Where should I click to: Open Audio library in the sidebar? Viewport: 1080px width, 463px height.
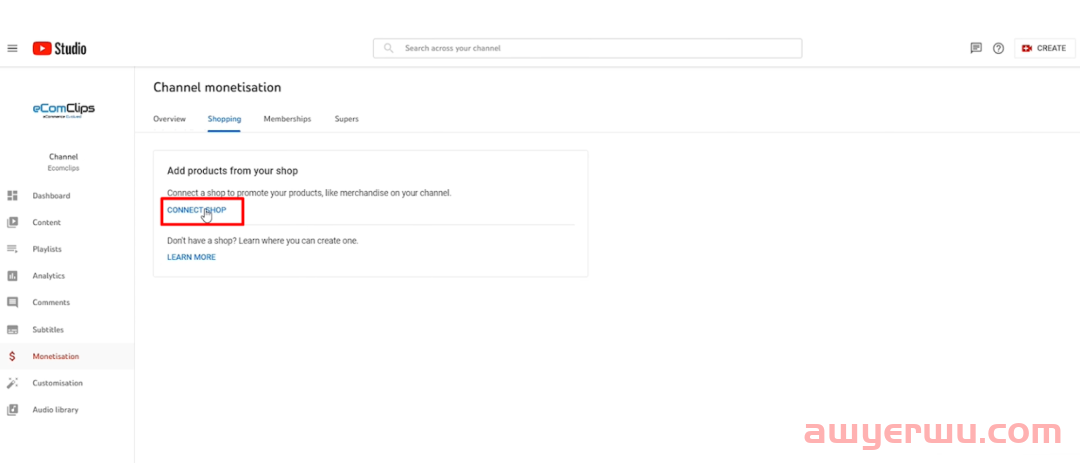pyautogui.click(x=55, y=409)
